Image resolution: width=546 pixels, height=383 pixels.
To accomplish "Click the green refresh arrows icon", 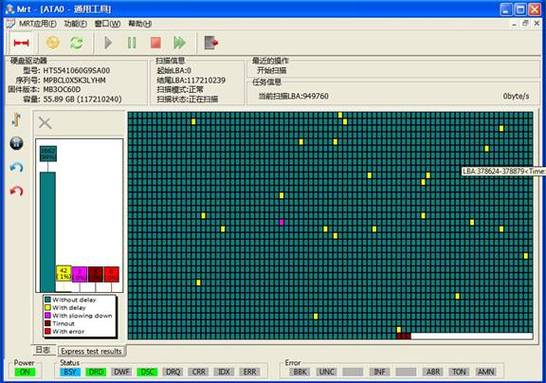I will coord(77,43).
